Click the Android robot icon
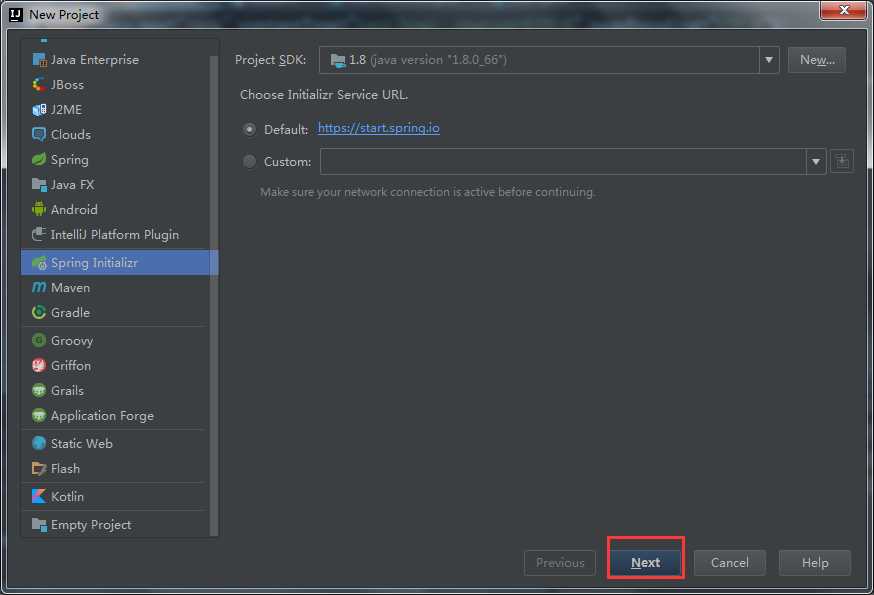This screenshot has height=595, width=874. [39, 210]
